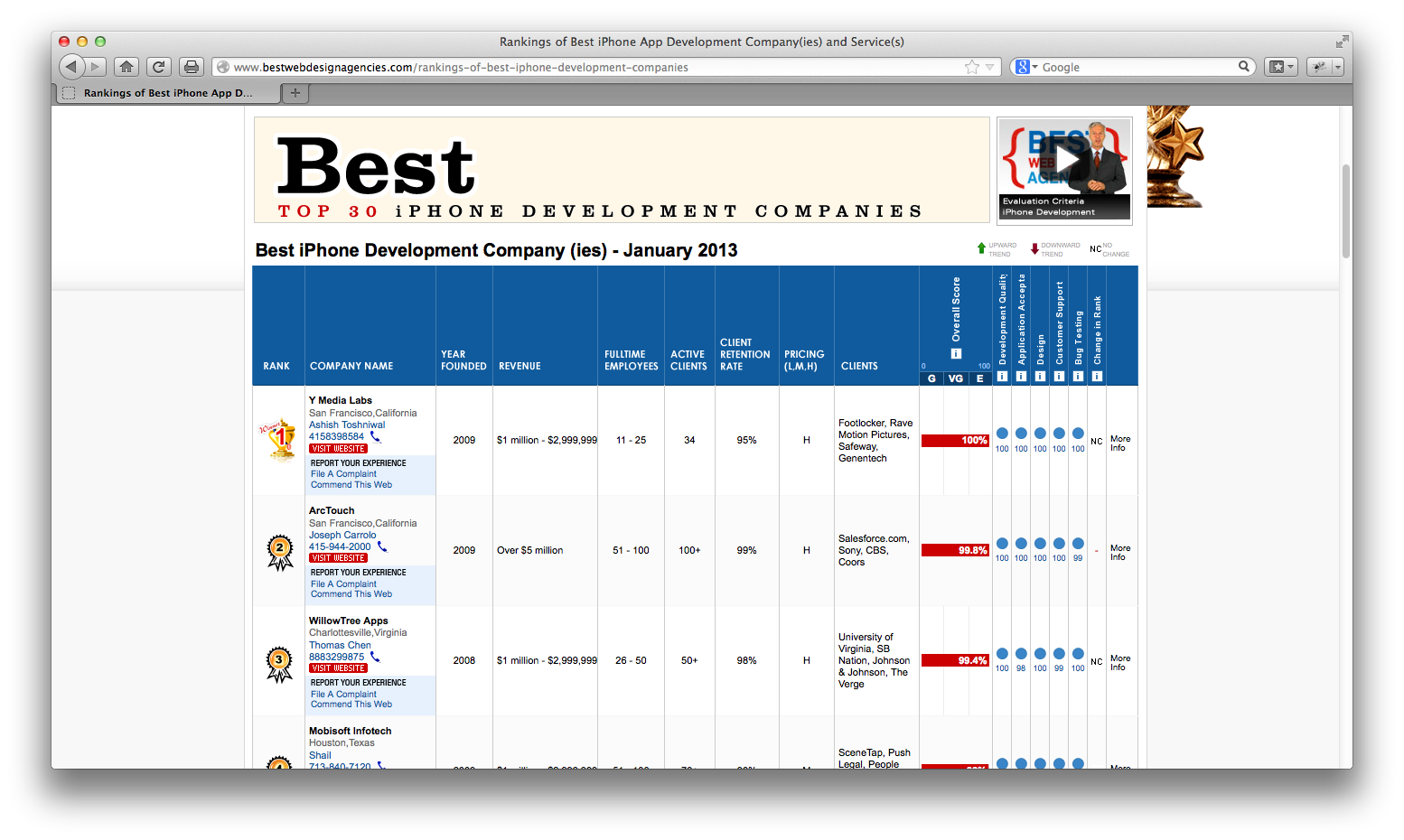This screenshot has width=1404, height=840.
Task: Go back using the browser back arrow
Action: [72, 67]
